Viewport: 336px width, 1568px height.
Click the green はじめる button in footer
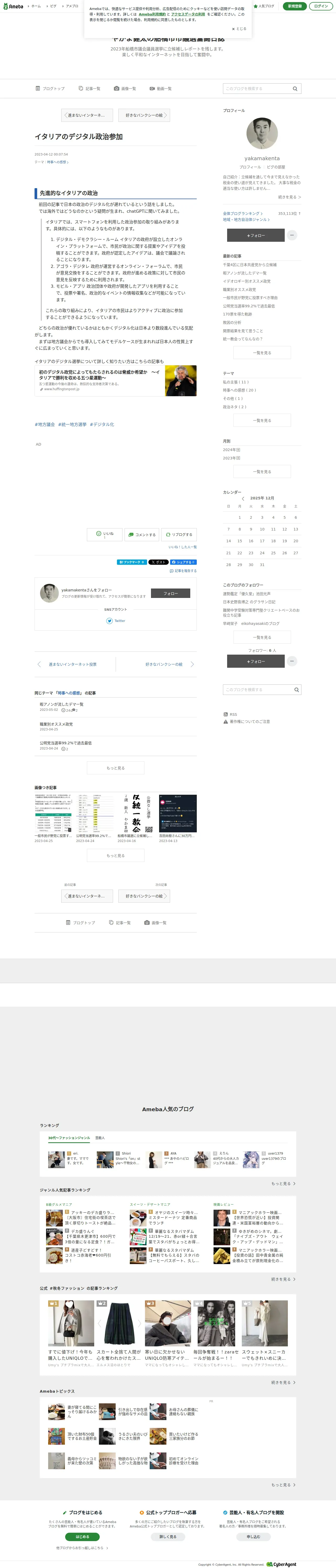coord(82,1536)
